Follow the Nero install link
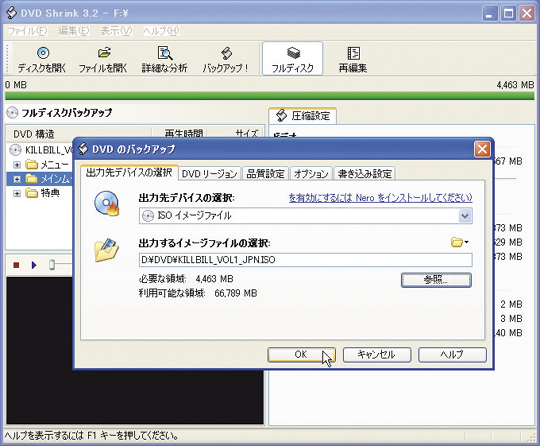The image size is (540, 446). click(380, 198)
